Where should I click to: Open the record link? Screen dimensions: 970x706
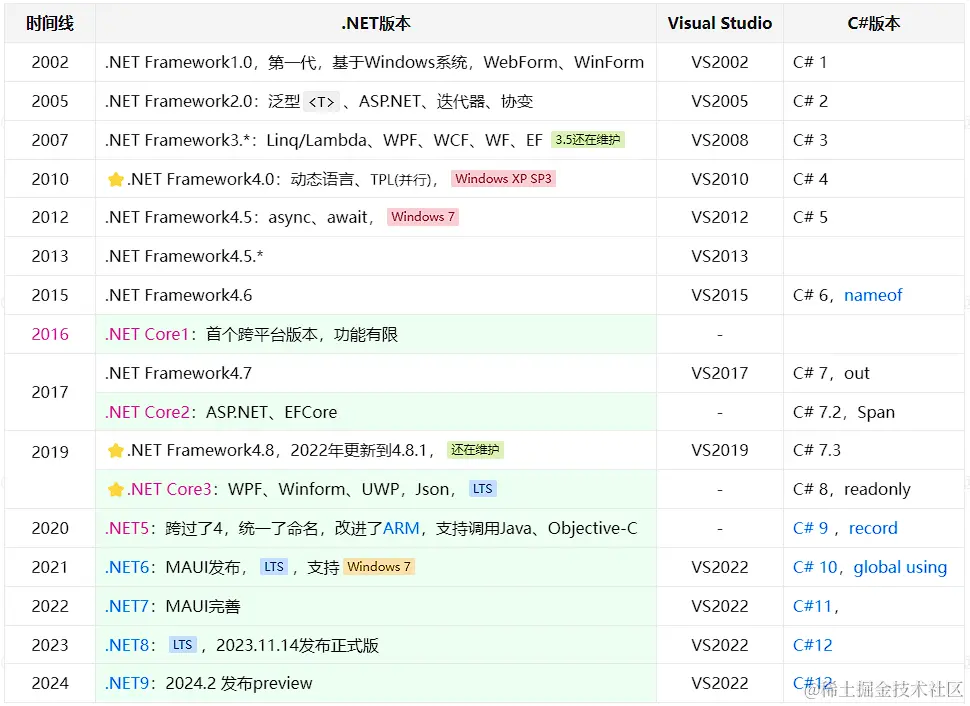(873, 528)
